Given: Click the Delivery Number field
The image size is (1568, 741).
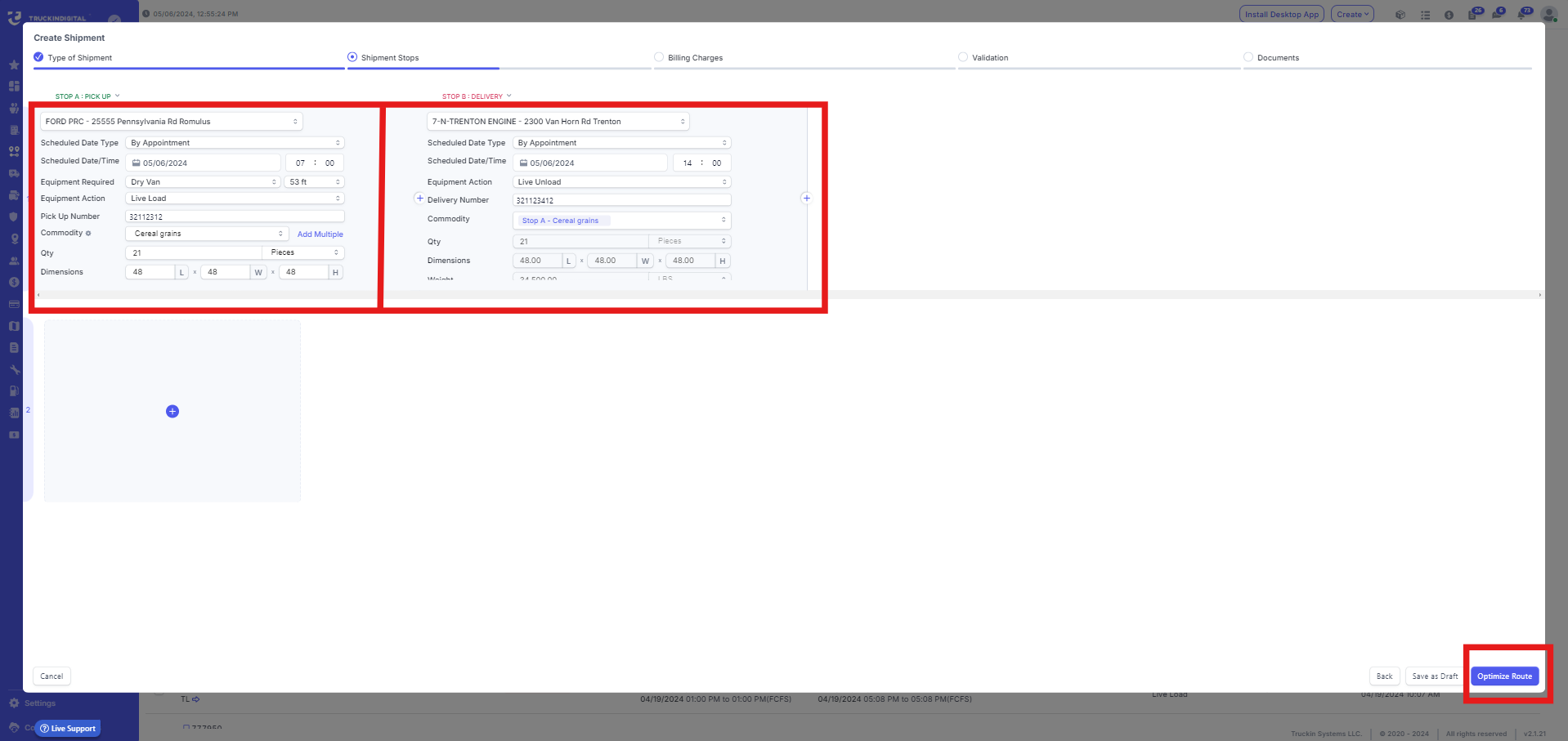Looking at the screenshot, I should [x=622, y=200].
